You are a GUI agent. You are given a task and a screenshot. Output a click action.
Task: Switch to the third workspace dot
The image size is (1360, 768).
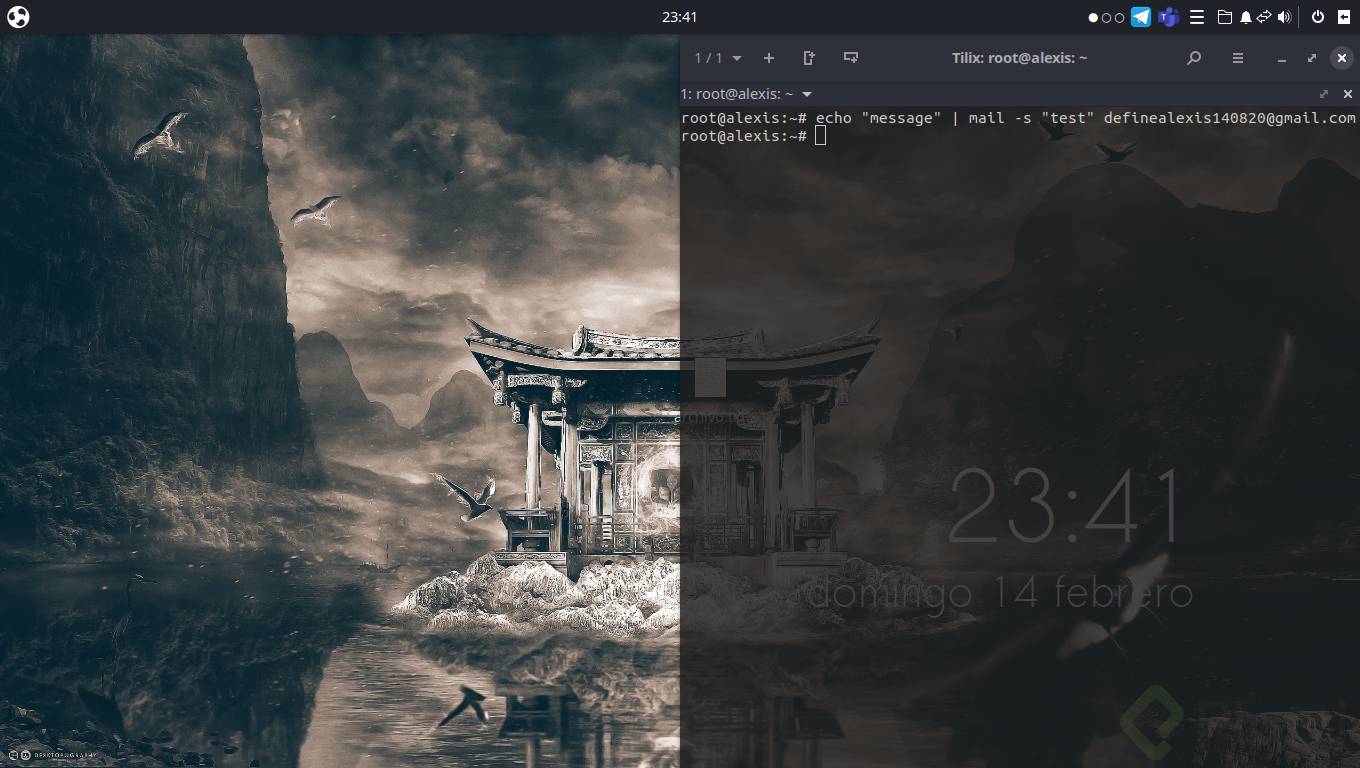click(1119, 17)
